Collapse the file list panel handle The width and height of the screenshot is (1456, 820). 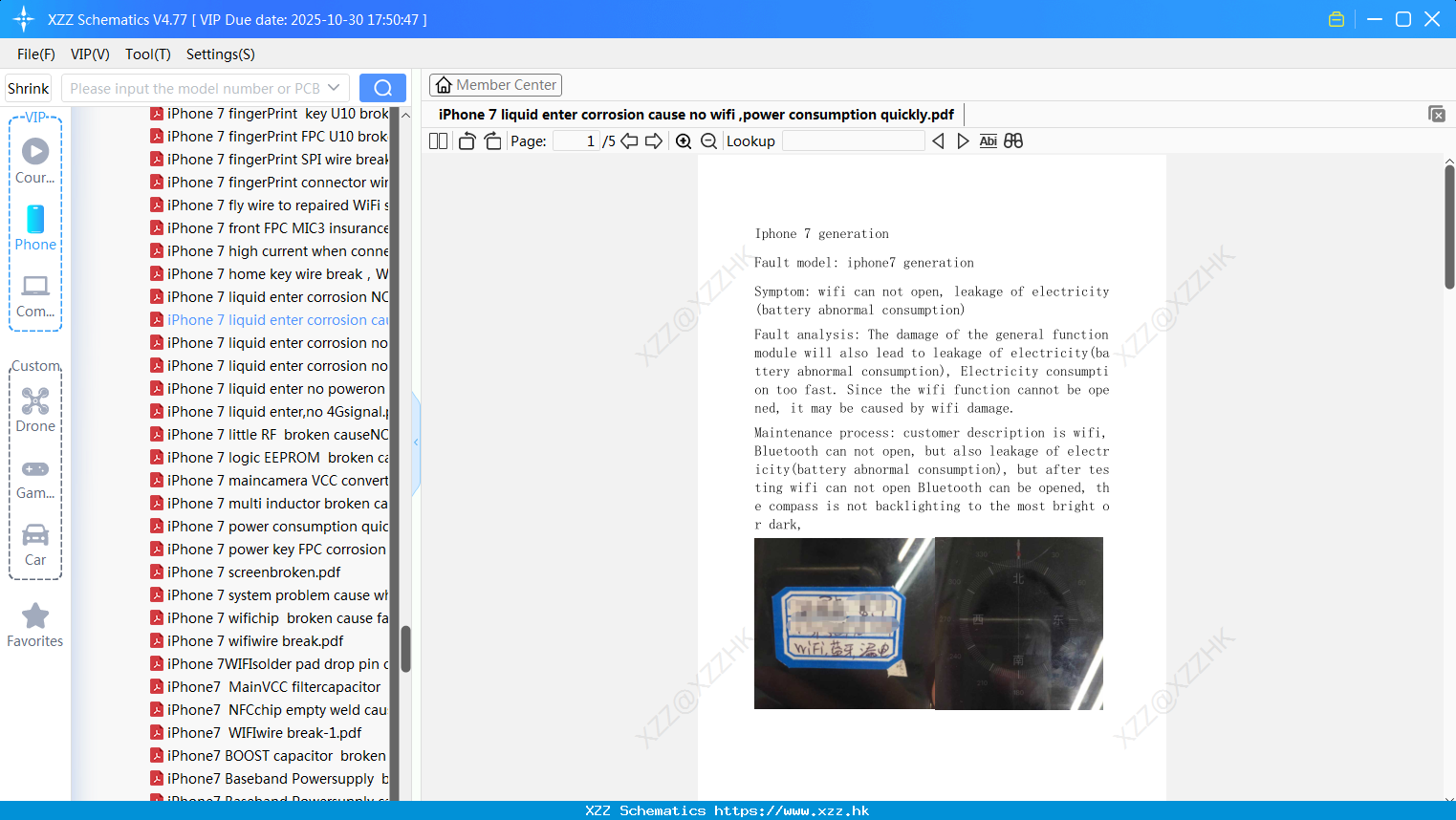pos(416,442)
